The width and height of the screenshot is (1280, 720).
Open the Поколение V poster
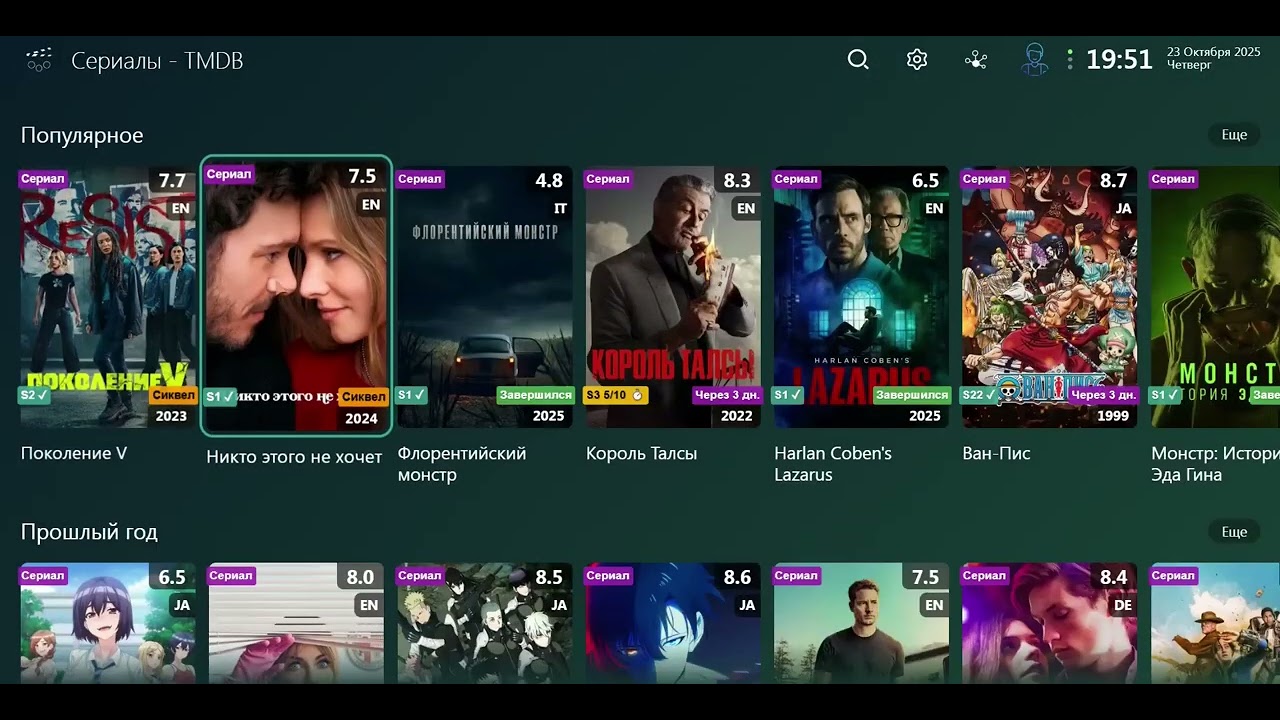pos(108,297)
